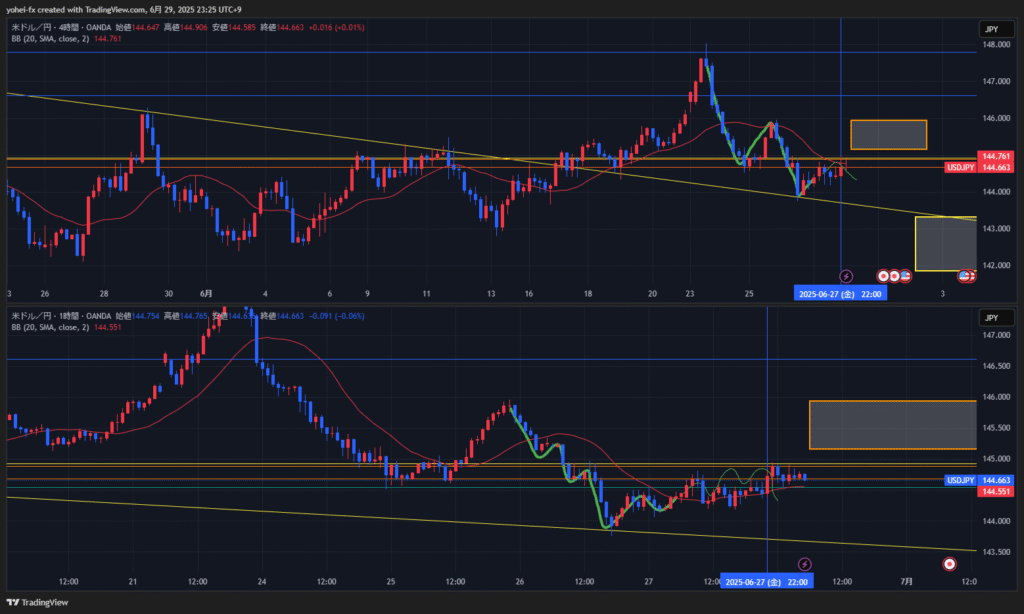The image size is (1024, 614).
Task: Click the lightning icon on the 1-hour chart
Action: point(805,564)
